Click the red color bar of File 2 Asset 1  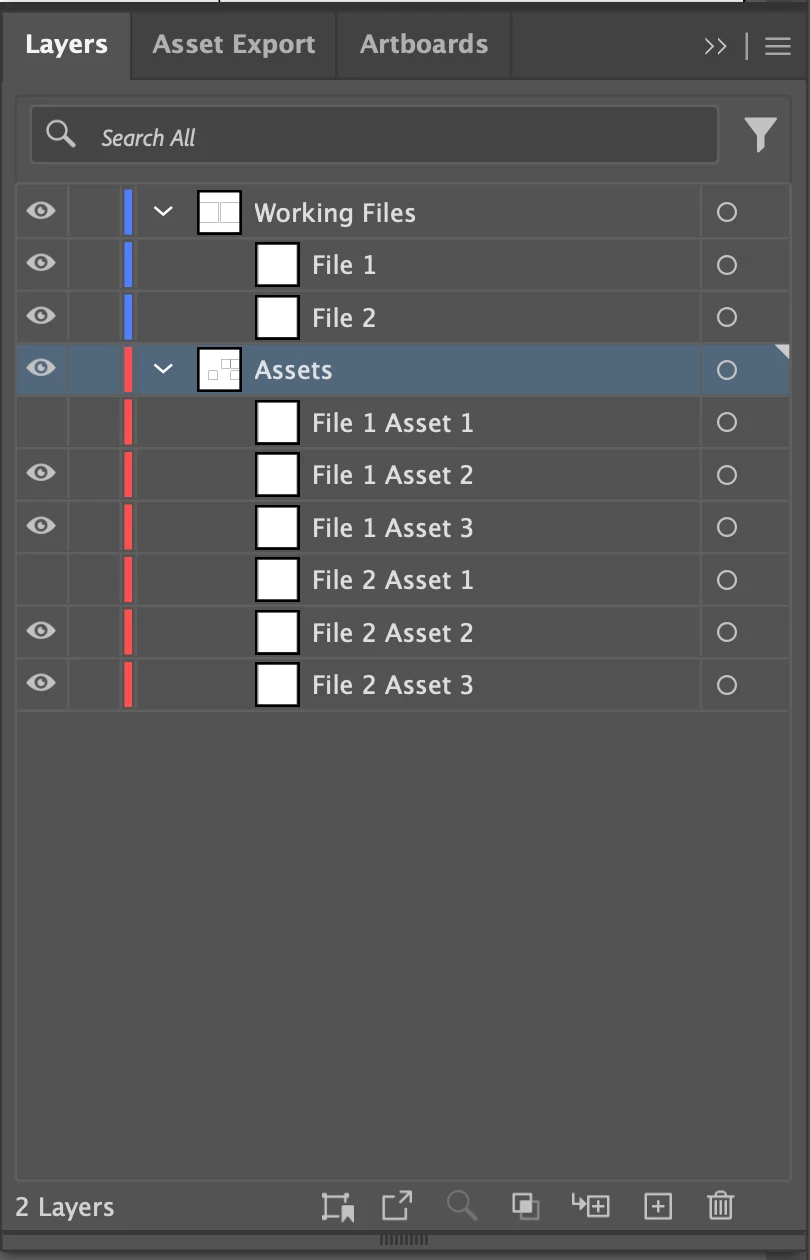coord(128,580)
